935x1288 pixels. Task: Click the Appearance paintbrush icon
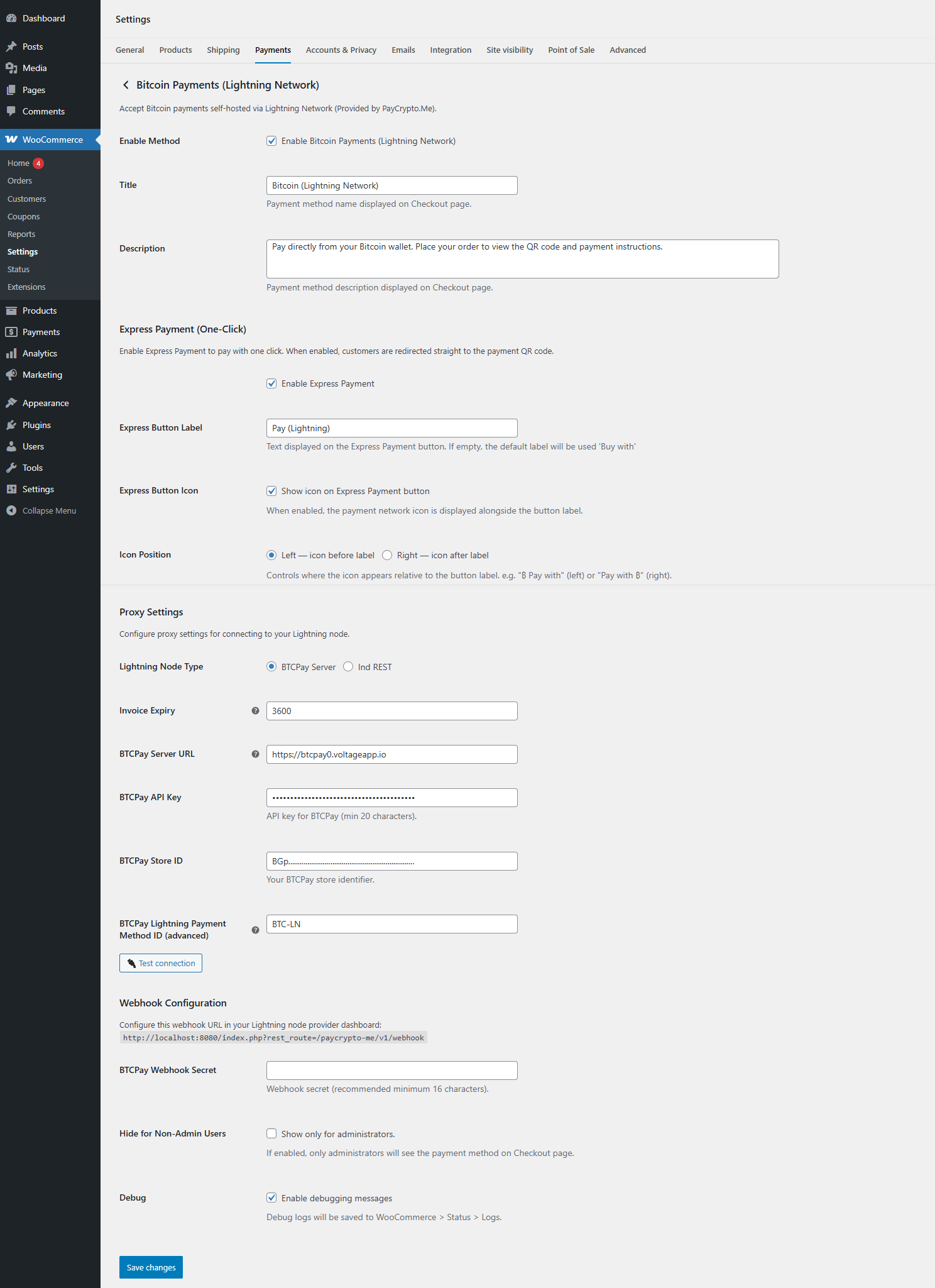(x=11, y=403)
